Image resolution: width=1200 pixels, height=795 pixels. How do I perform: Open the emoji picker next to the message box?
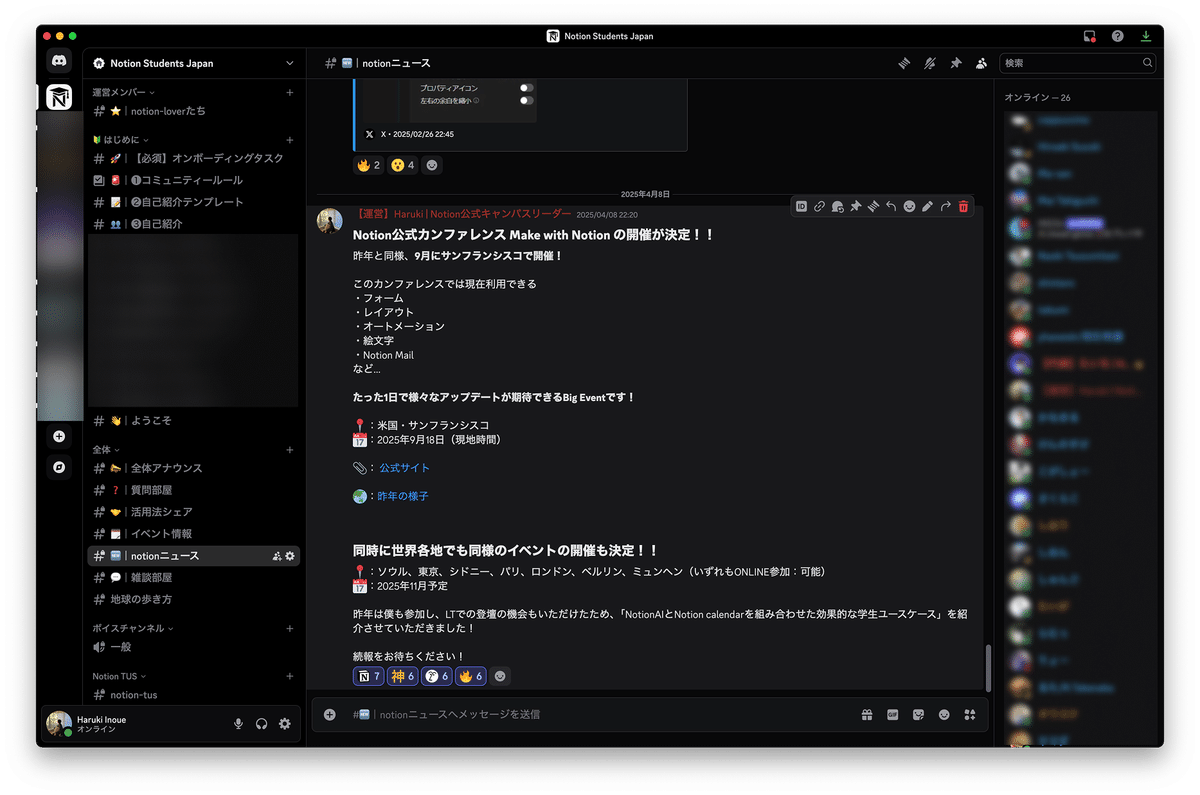pos(944,714)
